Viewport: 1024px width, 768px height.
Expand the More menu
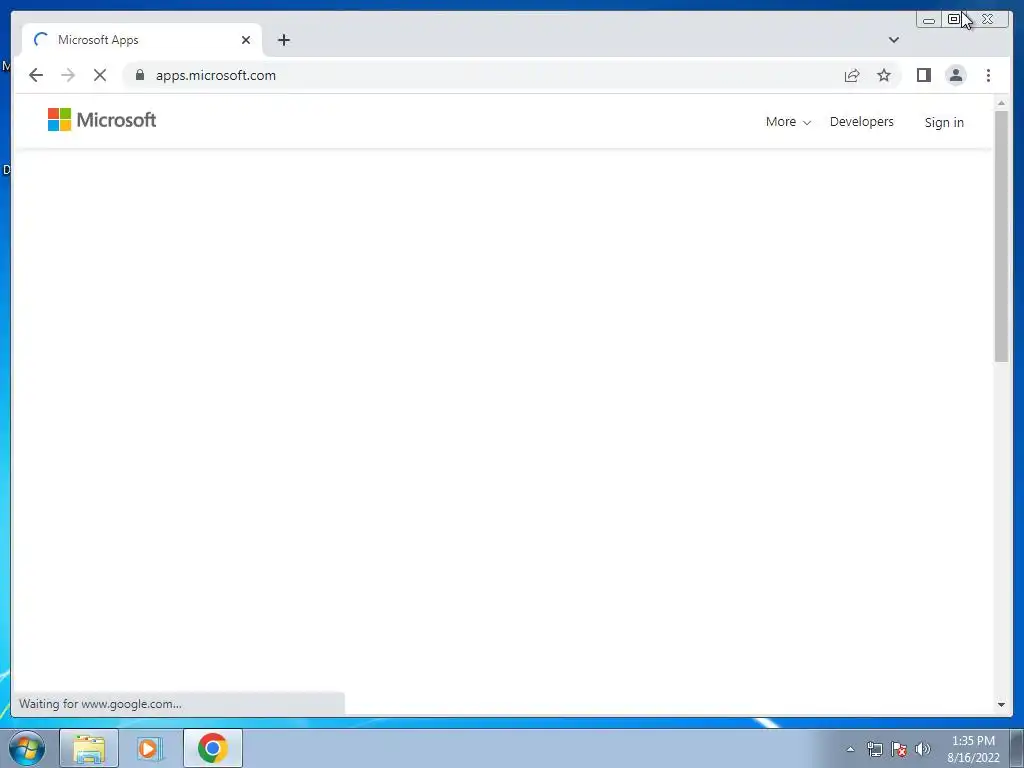[x=788, y=122]
